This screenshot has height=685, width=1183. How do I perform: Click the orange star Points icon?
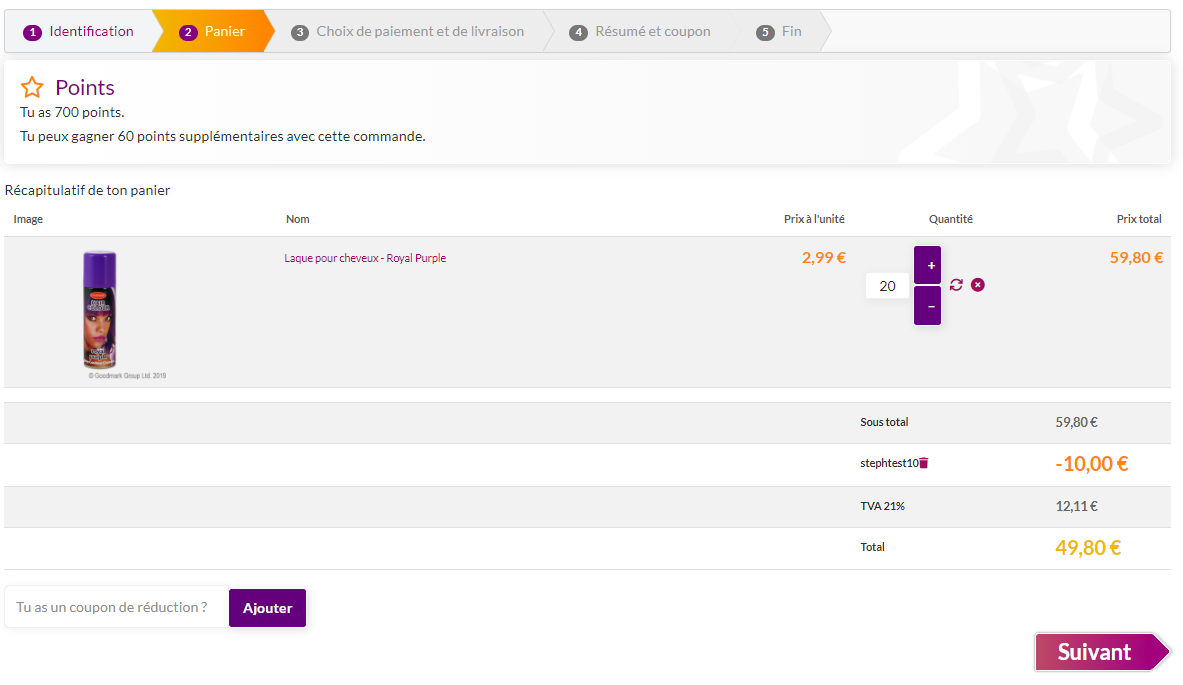click(x=32, y=87)
